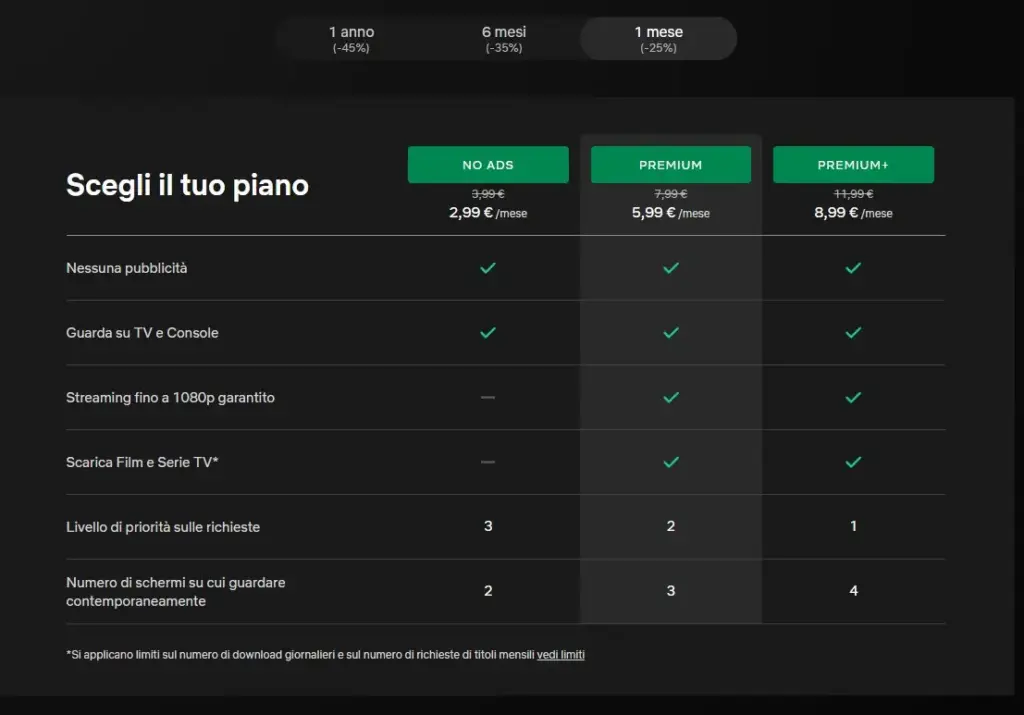This screenshot has width=1024, height=715.
Task: Click PREMIUM checkmark for 1080p streaming
Action: tap(671, 397)
